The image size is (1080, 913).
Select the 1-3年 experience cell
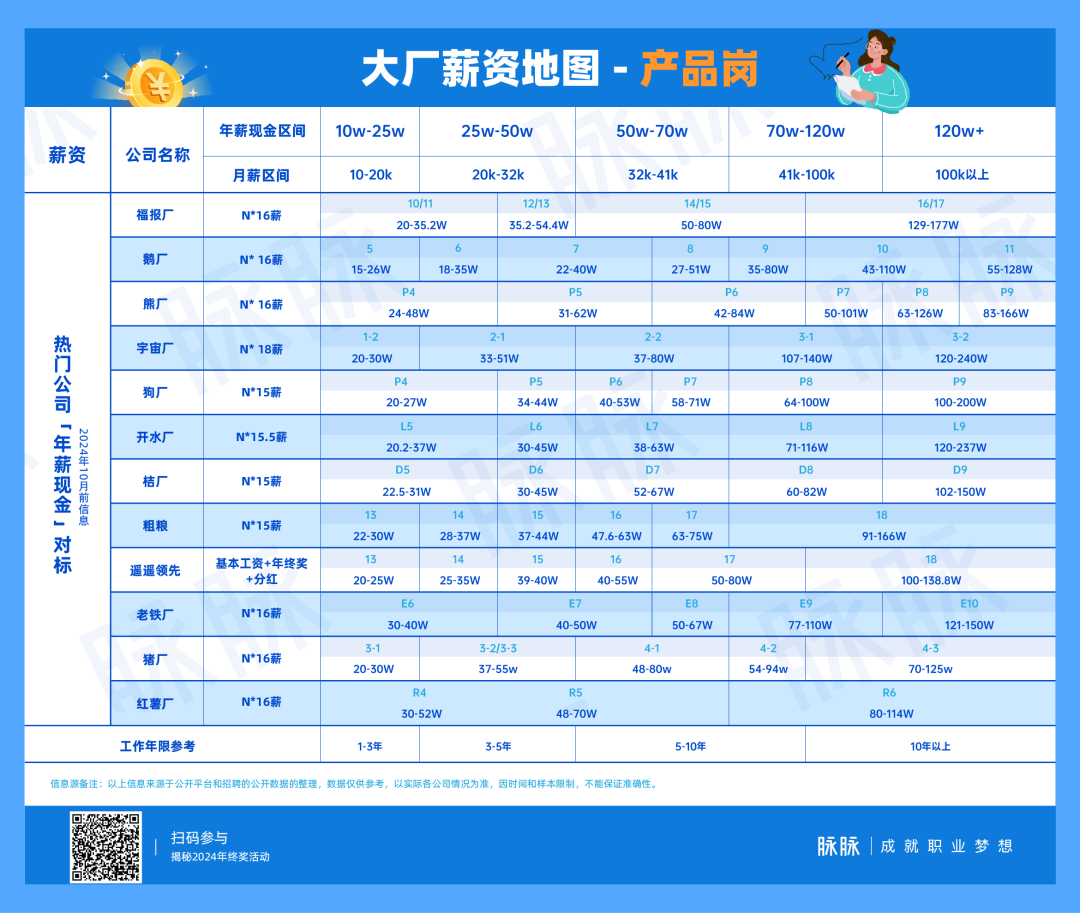(x=369, y=746)
